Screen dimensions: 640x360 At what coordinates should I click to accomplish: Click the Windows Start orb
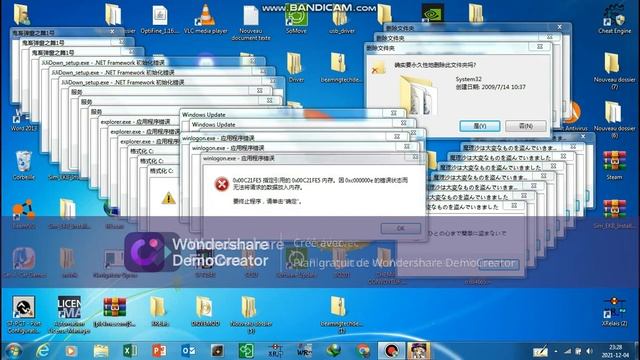(13, 351)
